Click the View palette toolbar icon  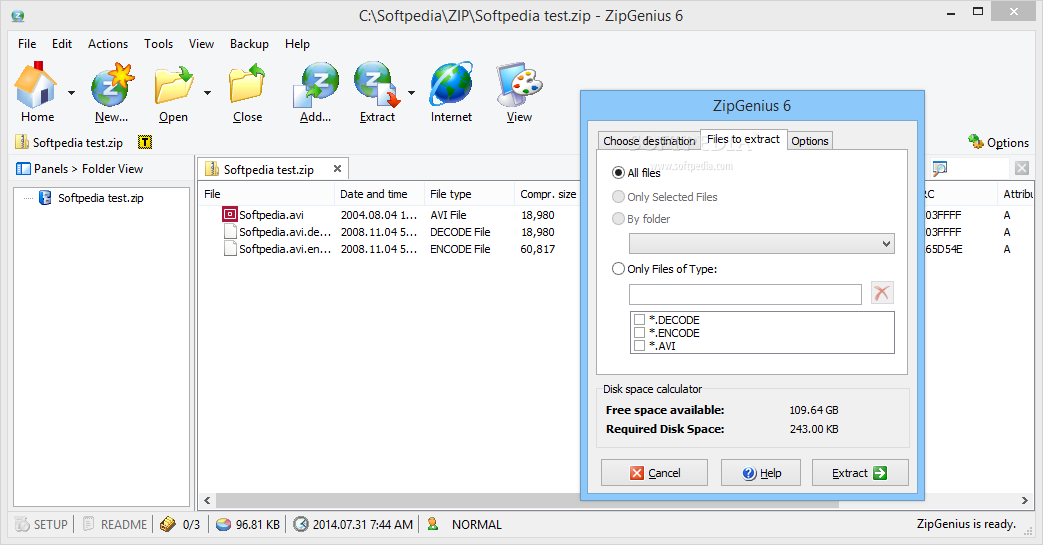519,85
